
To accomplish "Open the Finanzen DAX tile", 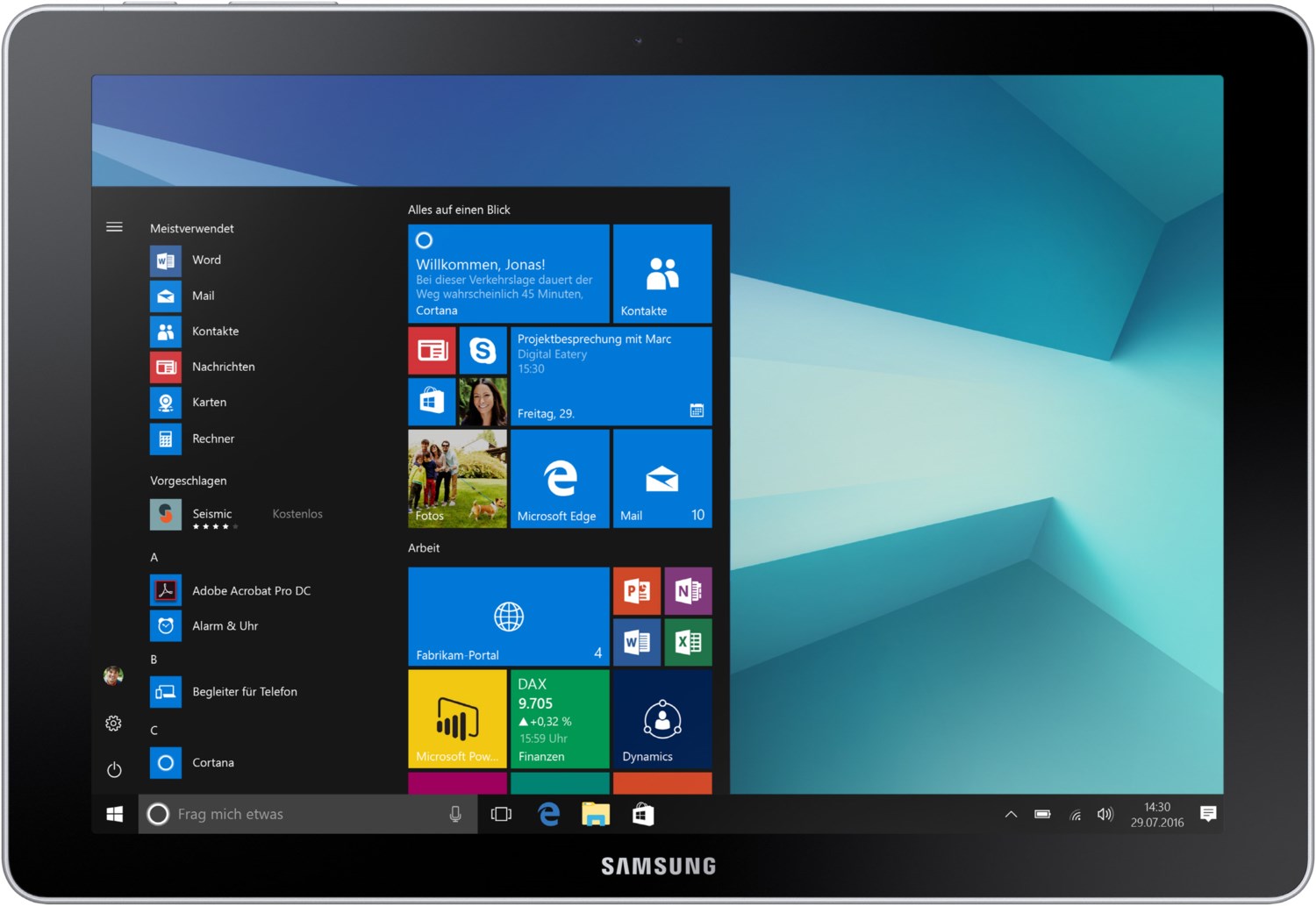I will pos(560,719).
